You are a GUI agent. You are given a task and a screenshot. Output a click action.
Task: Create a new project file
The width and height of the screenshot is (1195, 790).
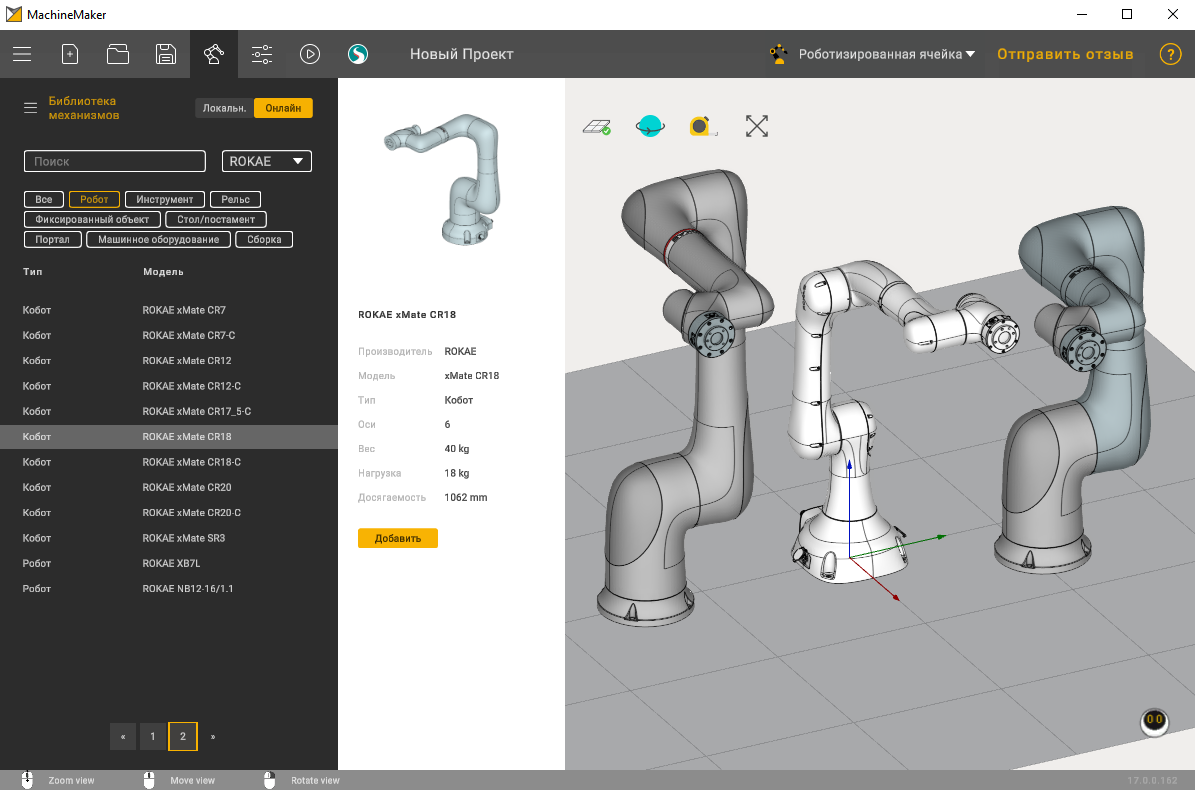click(70, 54)
